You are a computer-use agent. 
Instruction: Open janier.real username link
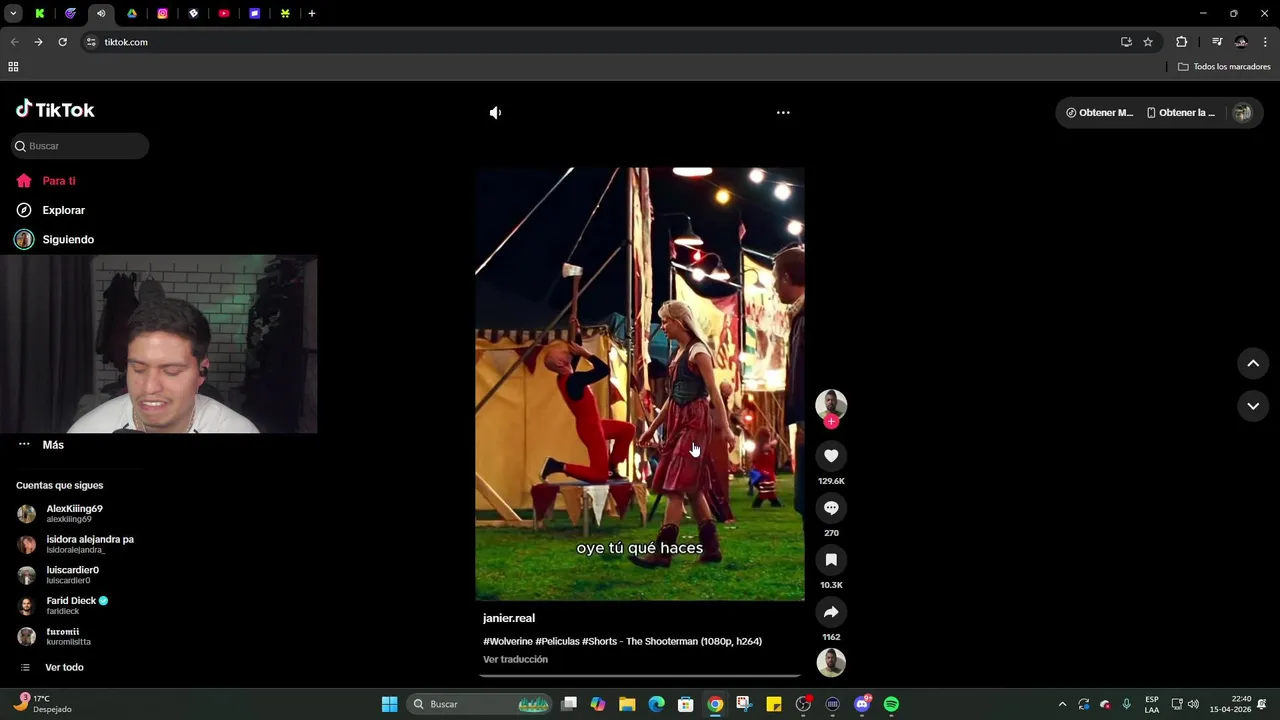509,618
